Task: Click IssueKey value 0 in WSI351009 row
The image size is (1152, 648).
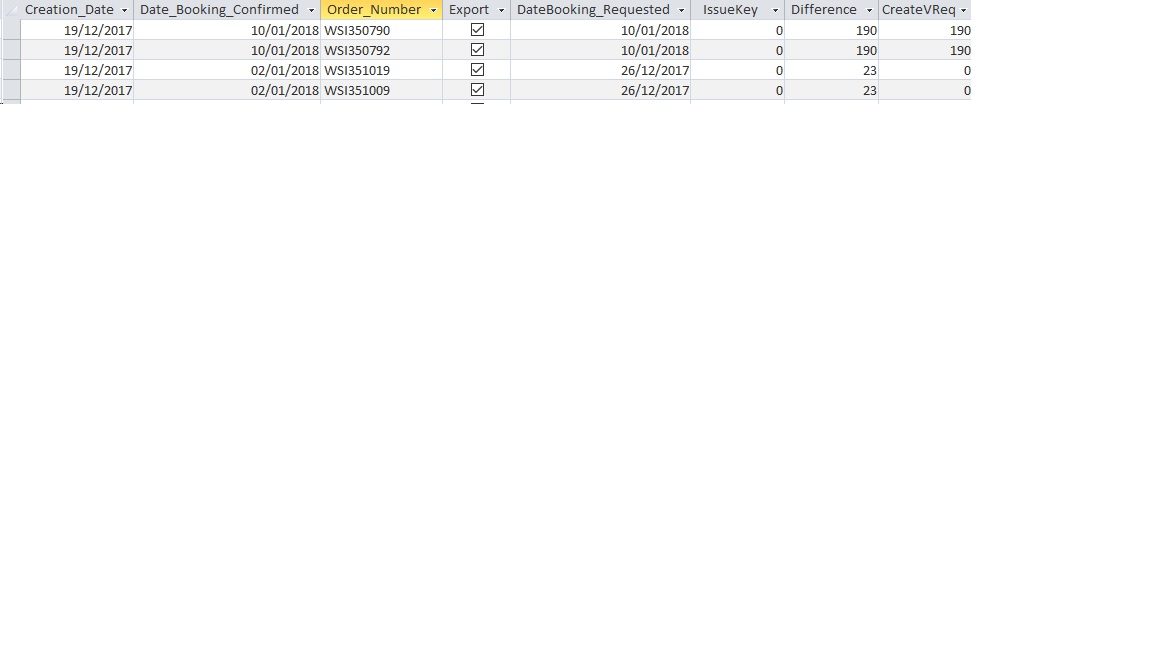Action: pos(738,90)
